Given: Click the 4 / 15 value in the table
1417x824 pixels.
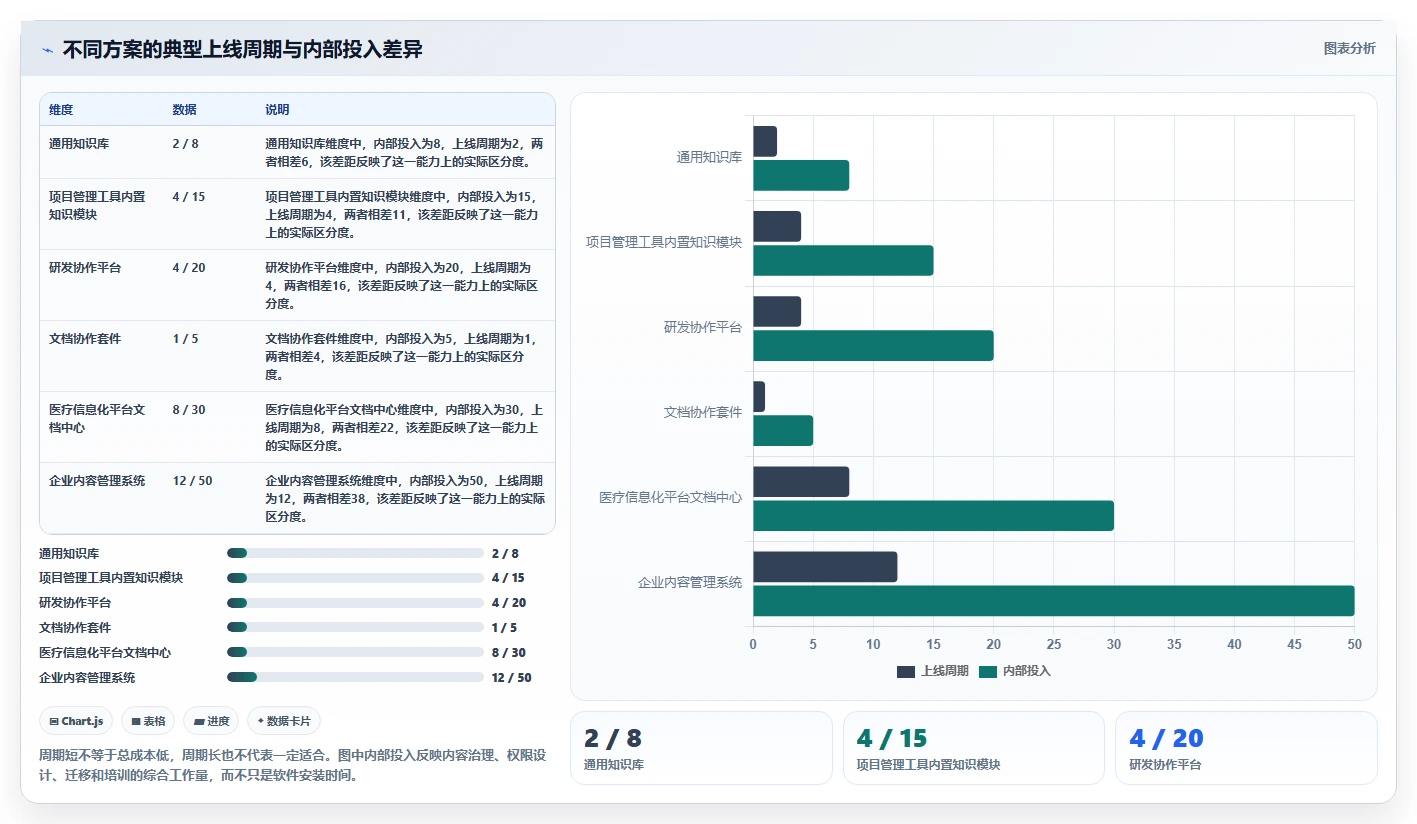Looking at the screenshot, I should pos(188,196).
